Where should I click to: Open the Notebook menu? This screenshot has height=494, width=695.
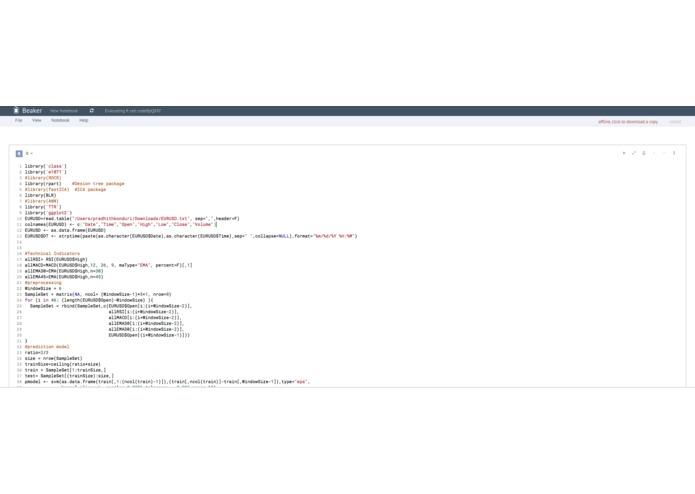[60, 121]
